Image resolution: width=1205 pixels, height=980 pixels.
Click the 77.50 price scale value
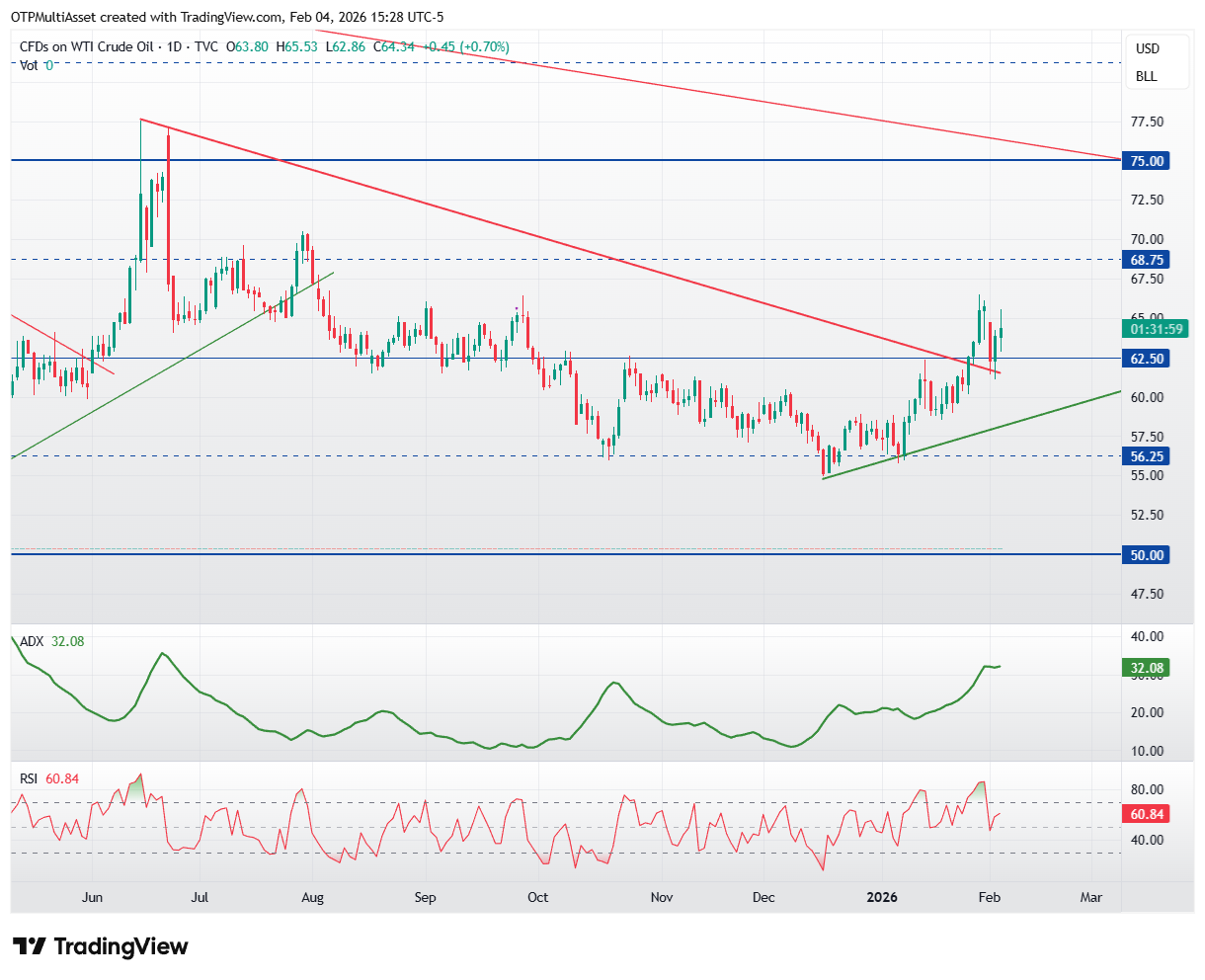[x=1146, y=122]
